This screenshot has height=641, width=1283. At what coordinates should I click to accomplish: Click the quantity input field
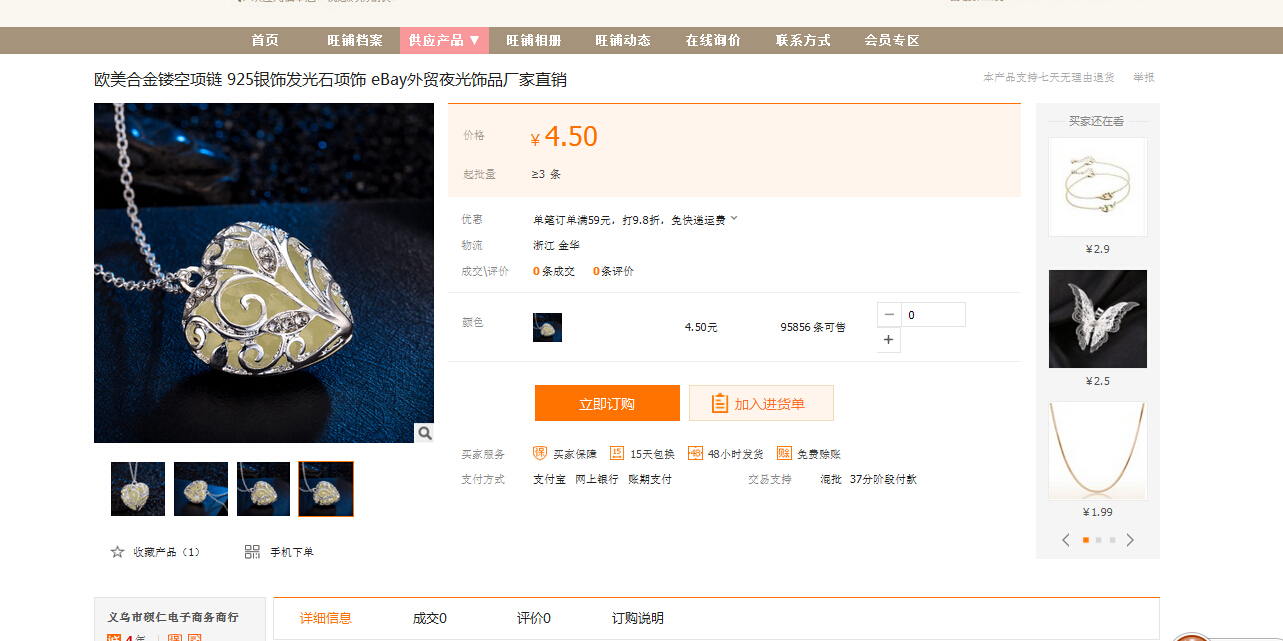[934, 314]
